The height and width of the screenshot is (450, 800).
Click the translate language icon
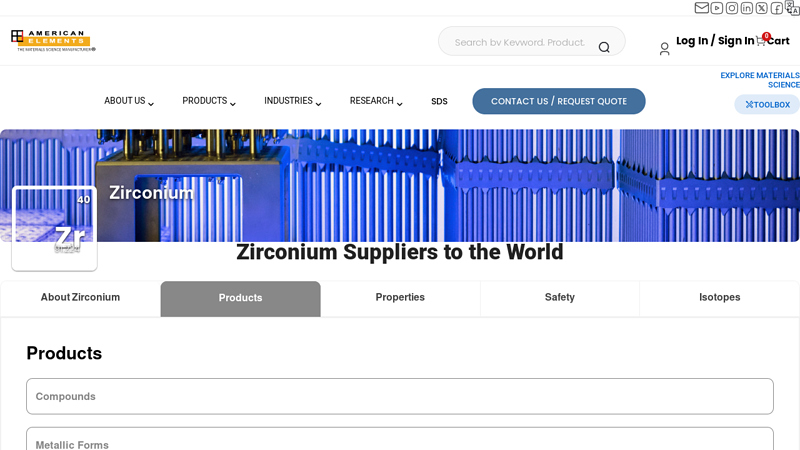pos(792,8)
